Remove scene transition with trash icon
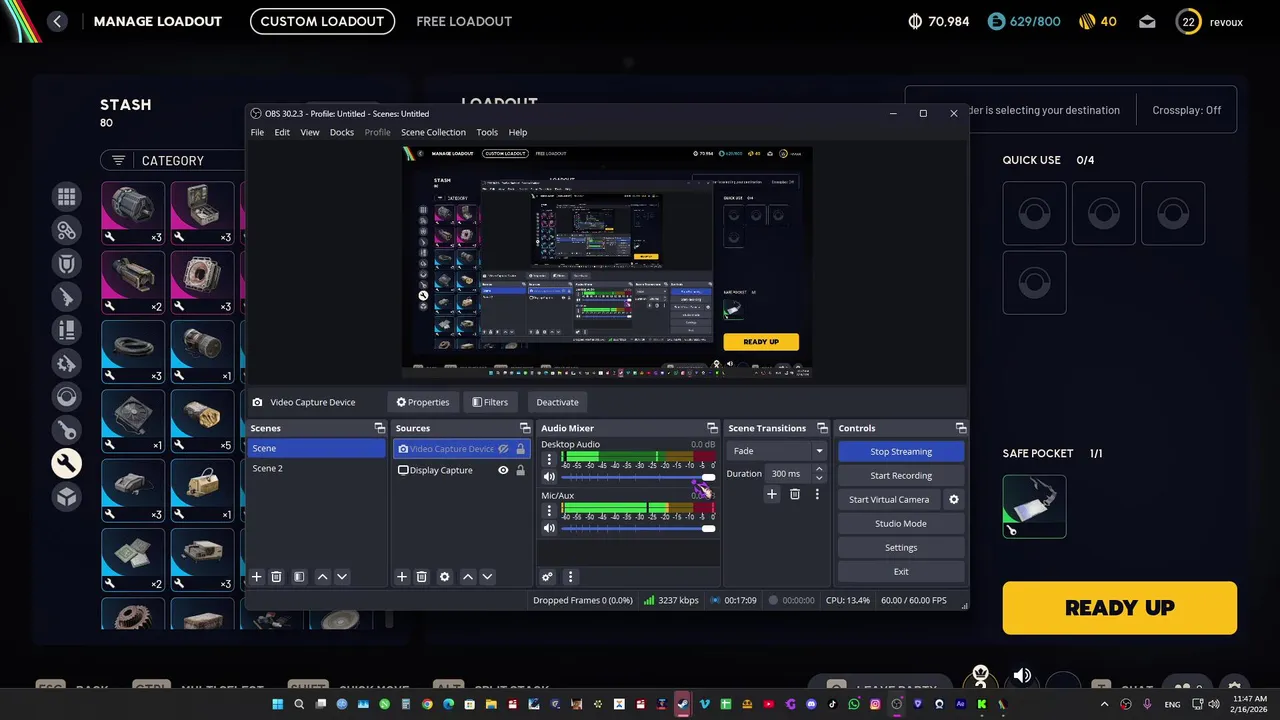 pos(795,494)
